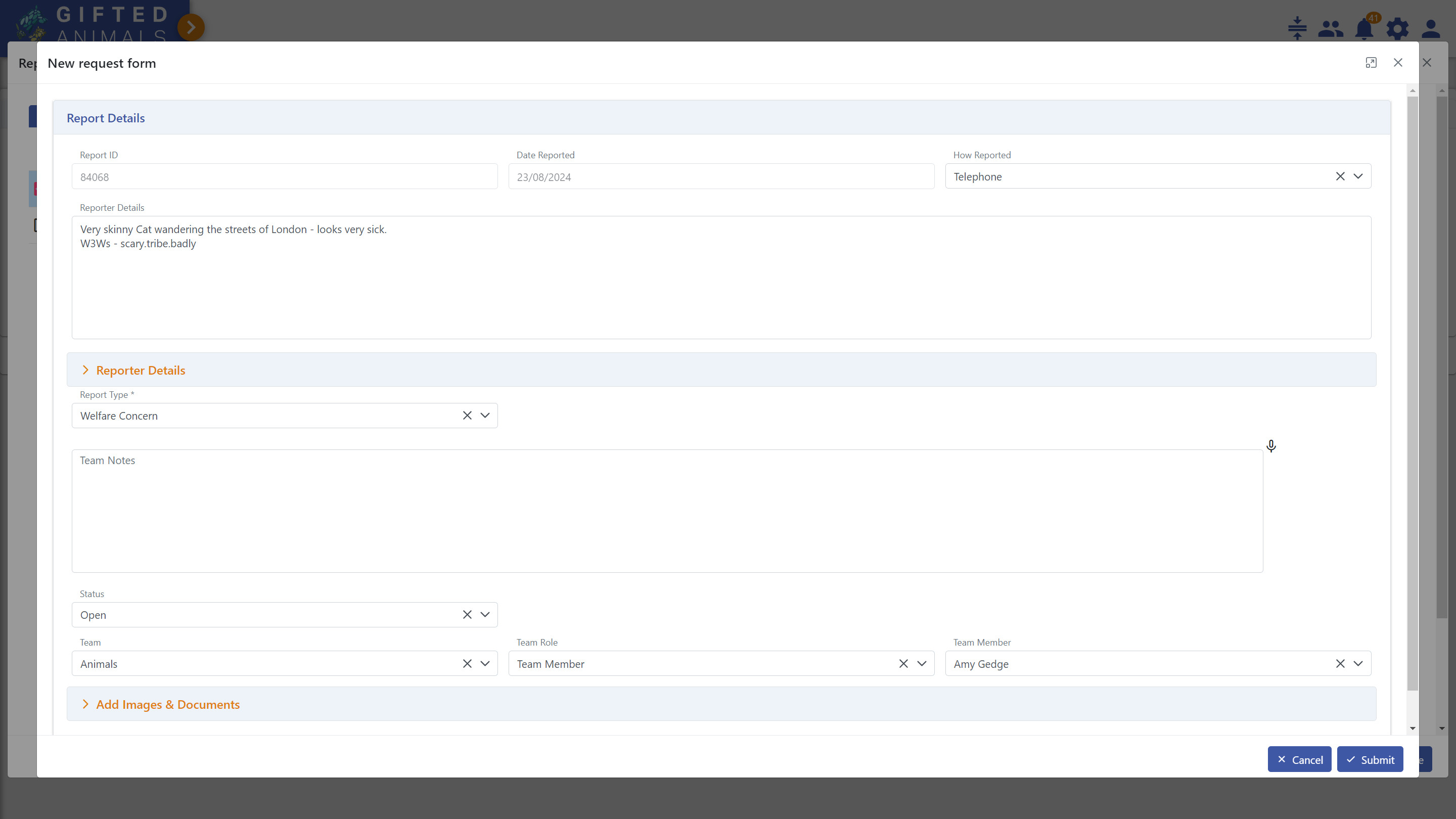This screenshot has width=1456, height=819.
Task: Click the collapse rows icon in header
Action: tap(1297, 28)
